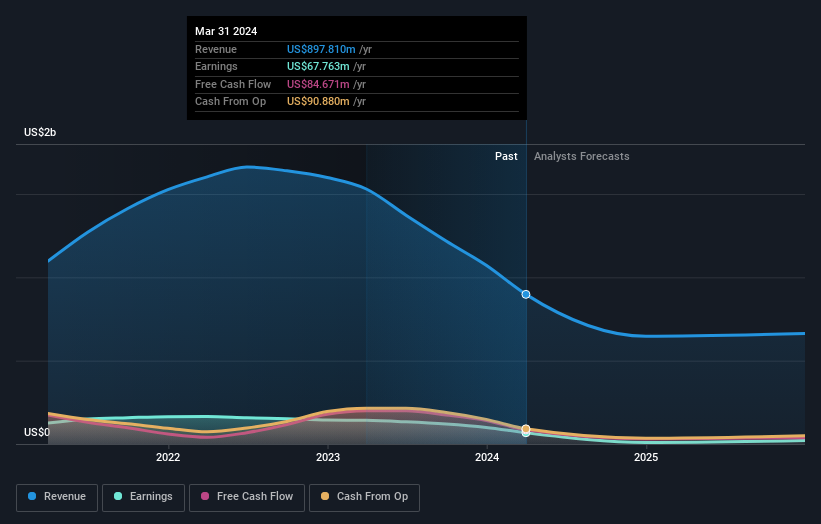Viewport: 821px width, 524px height.
Task: Click the 2024 x-axis label
Action: click(487, 458)
